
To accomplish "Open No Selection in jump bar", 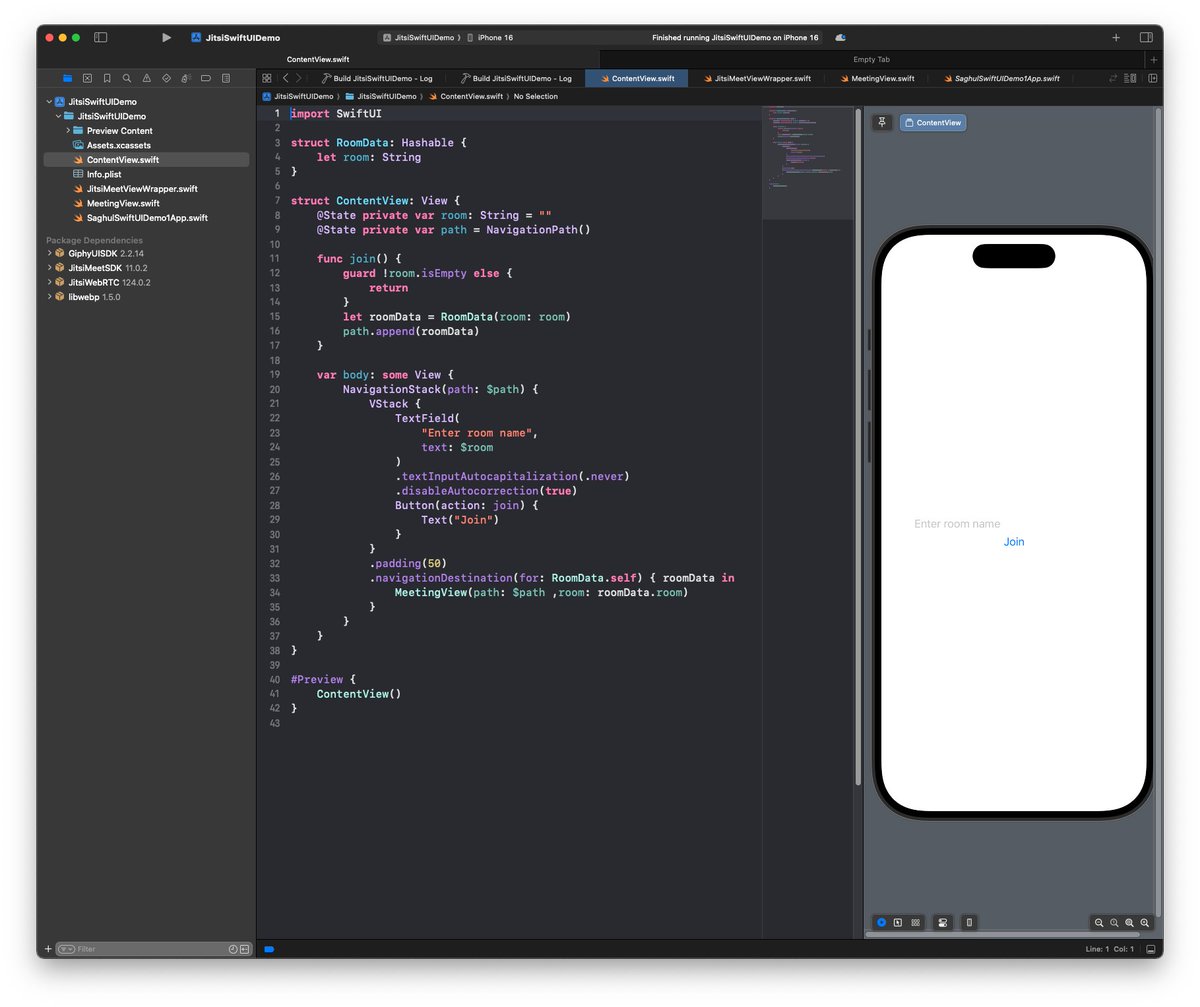I will tap(536, 96).
